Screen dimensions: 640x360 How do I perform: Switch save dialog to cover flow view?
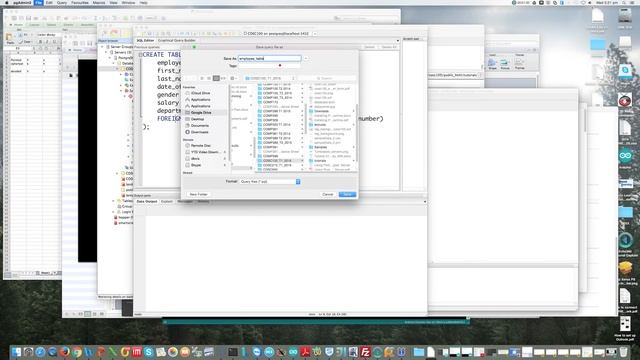coord(223,78)
